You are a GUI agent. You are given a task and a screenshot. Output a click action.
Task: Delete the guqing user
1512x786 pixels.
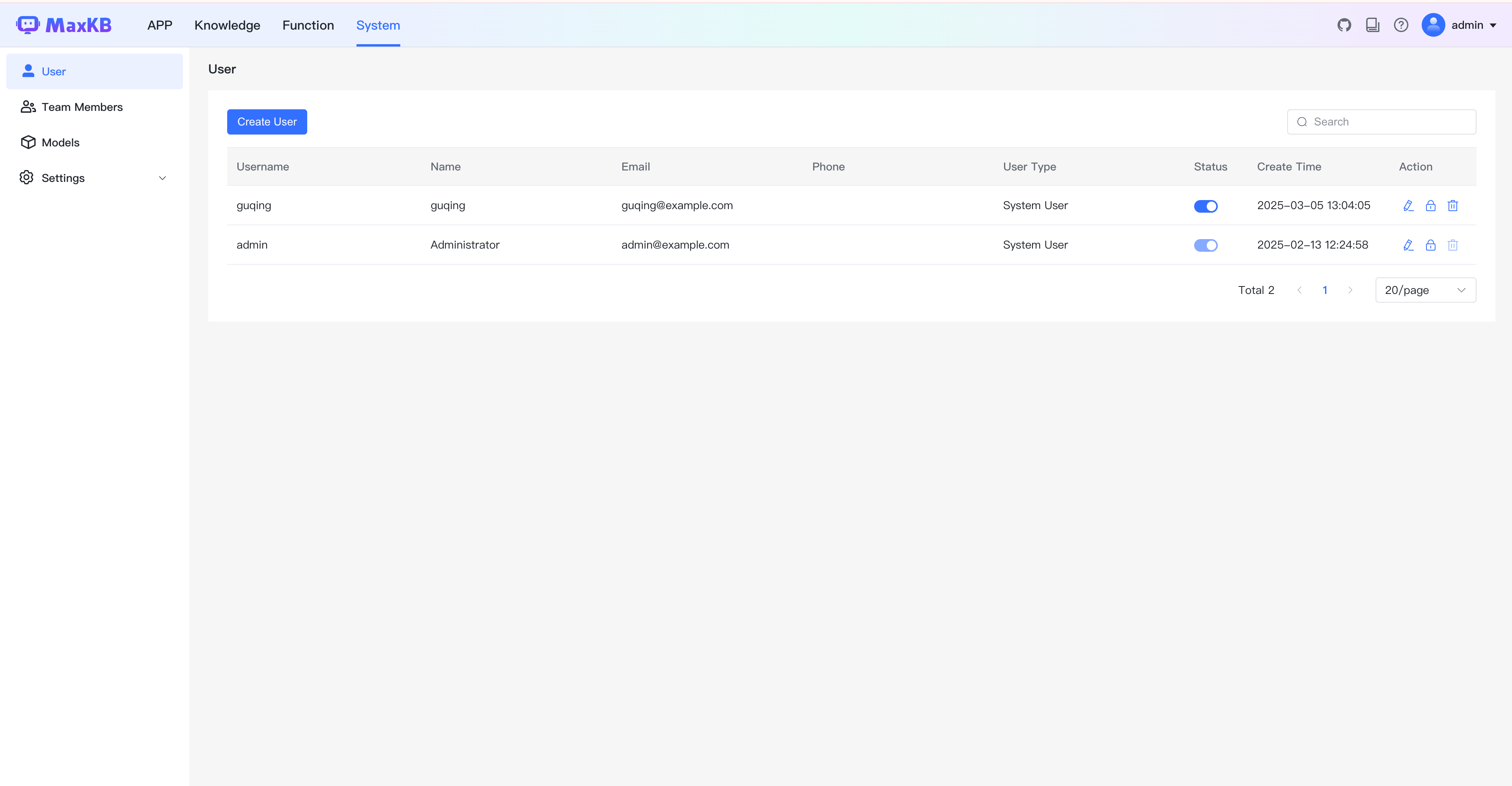1453,206
